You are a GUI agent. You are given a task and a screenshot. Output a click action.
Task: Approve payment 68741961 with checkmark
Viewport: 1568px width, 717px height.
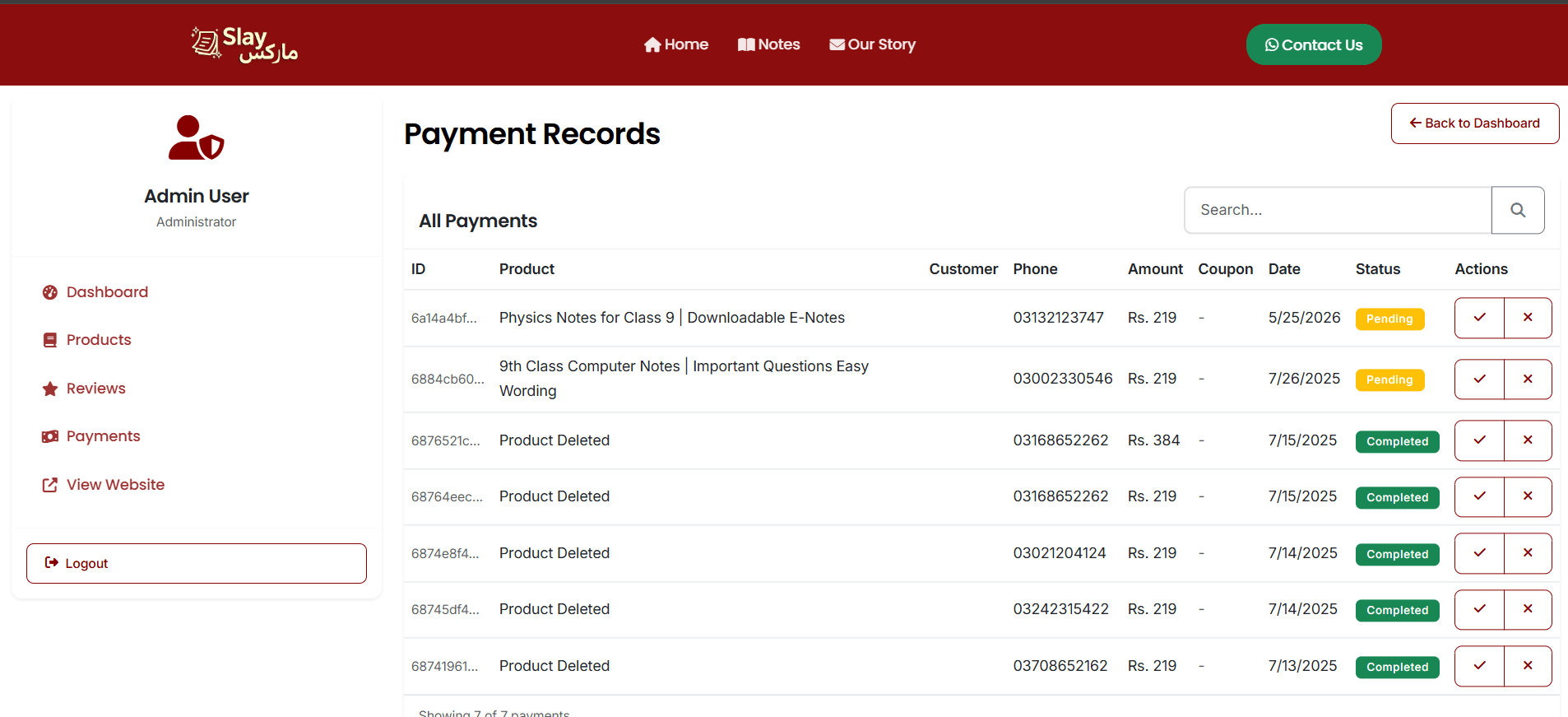[x=1479, y=666]
